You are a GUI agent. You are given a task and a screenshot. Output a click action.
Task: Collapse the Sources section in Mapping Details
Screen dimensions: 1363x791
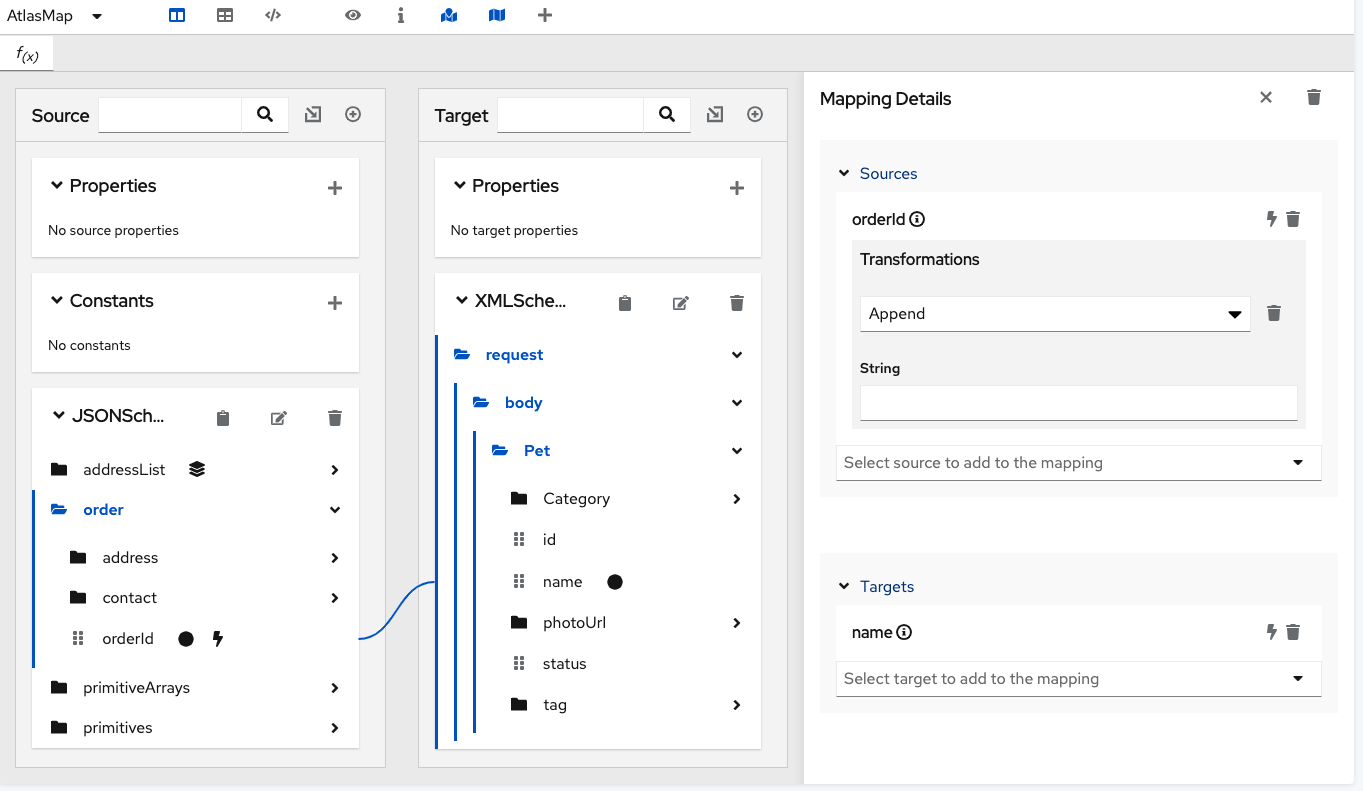coord(843,172)
